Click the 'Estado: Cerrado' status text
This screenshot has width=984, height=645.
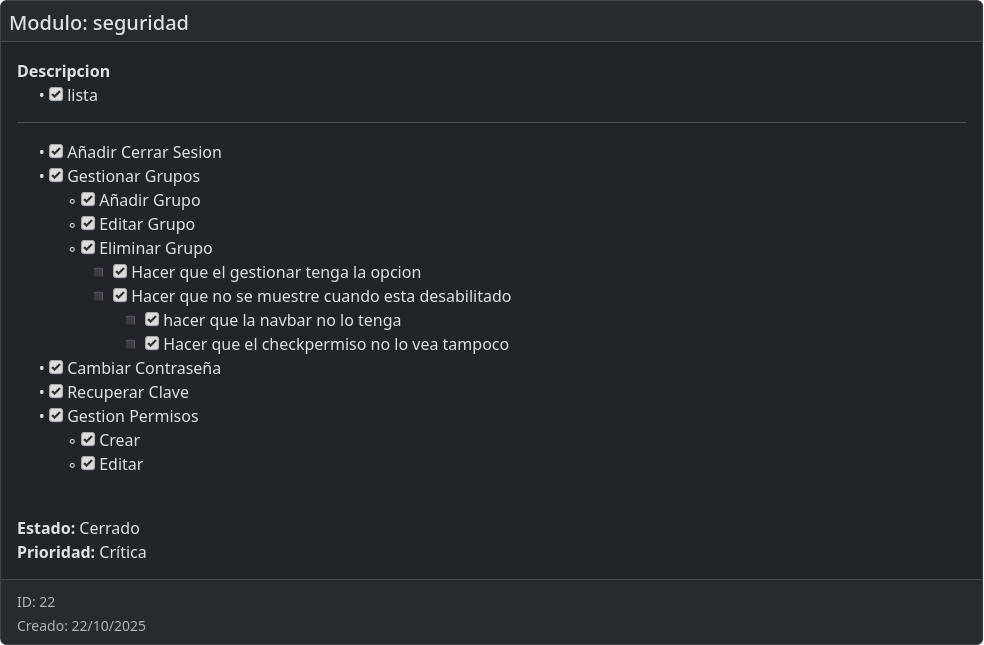click(x=78, y=528)
